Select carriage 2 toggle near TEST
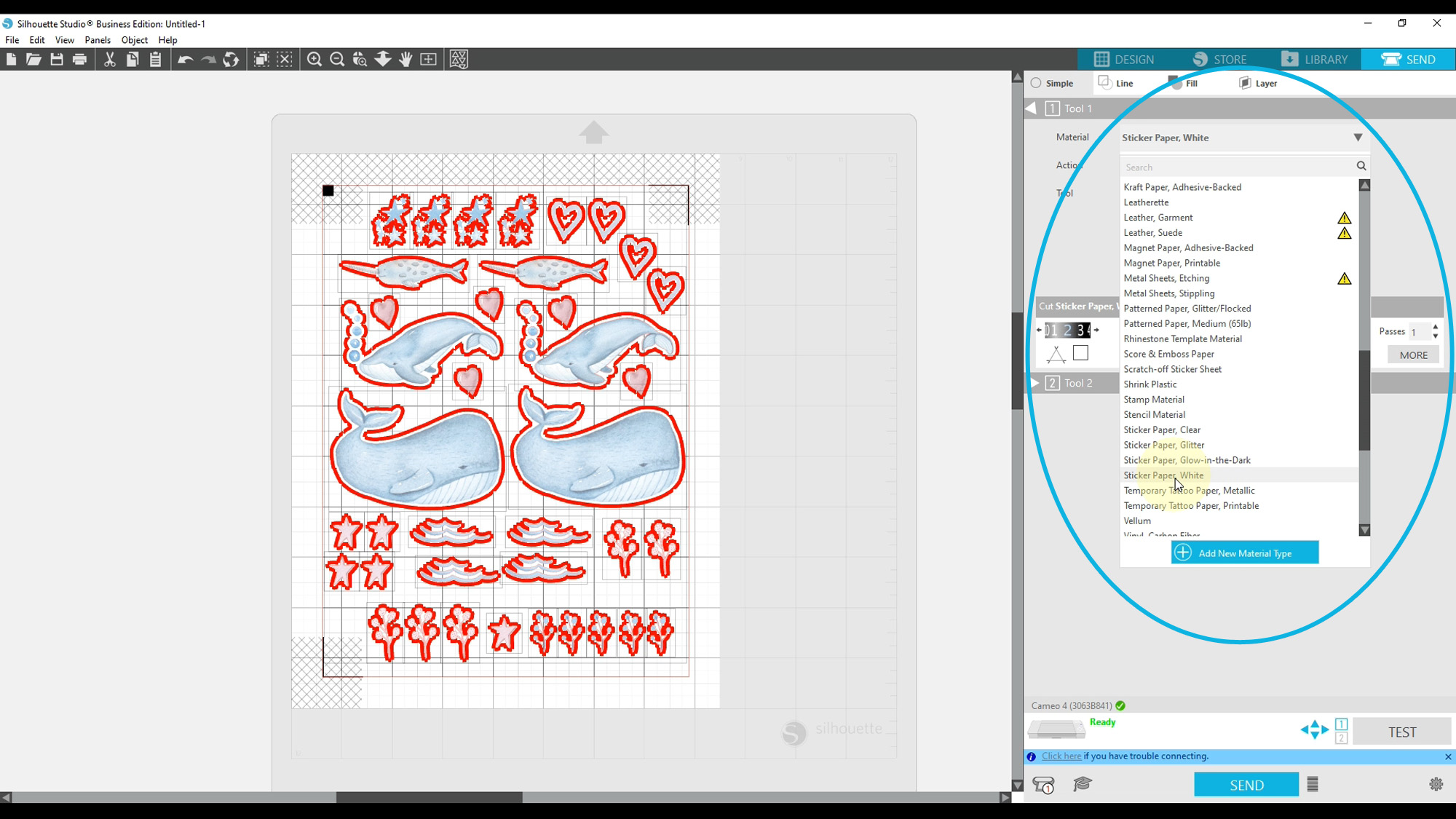1456x819 pixels. coord(1342,737)
